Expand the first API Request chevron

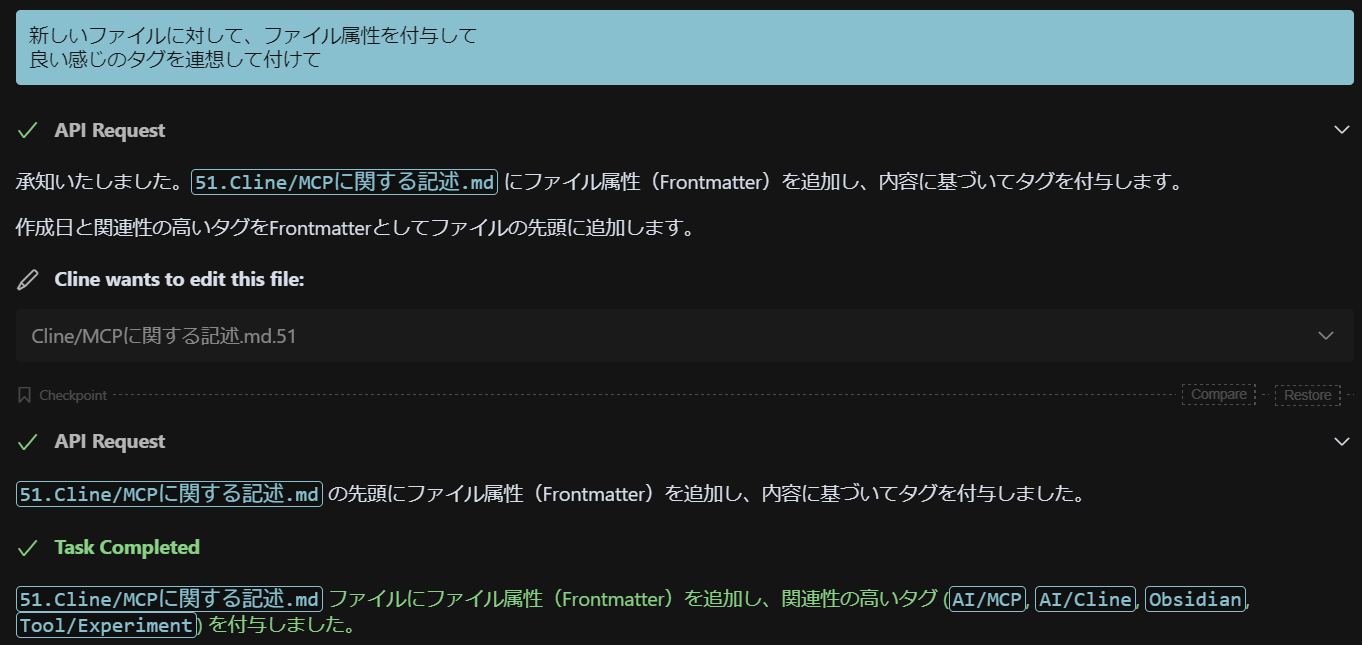[1342, 130]
